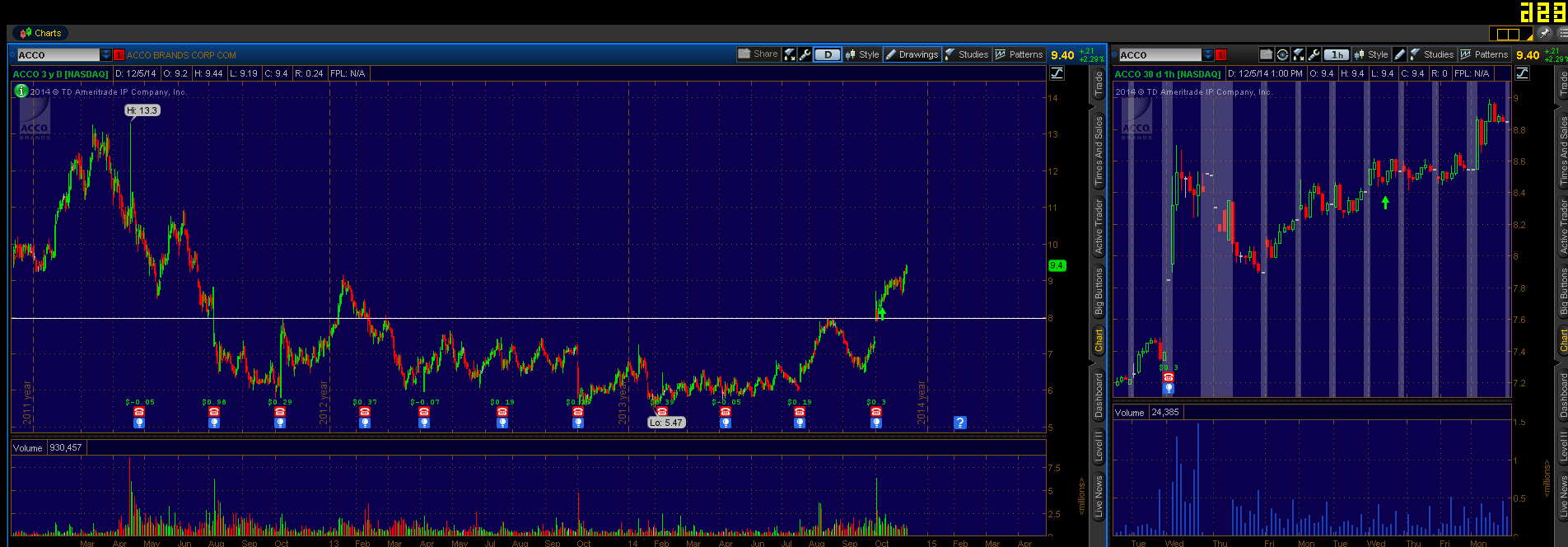Open the Trade side tab beside left chart

point(1099,84)
